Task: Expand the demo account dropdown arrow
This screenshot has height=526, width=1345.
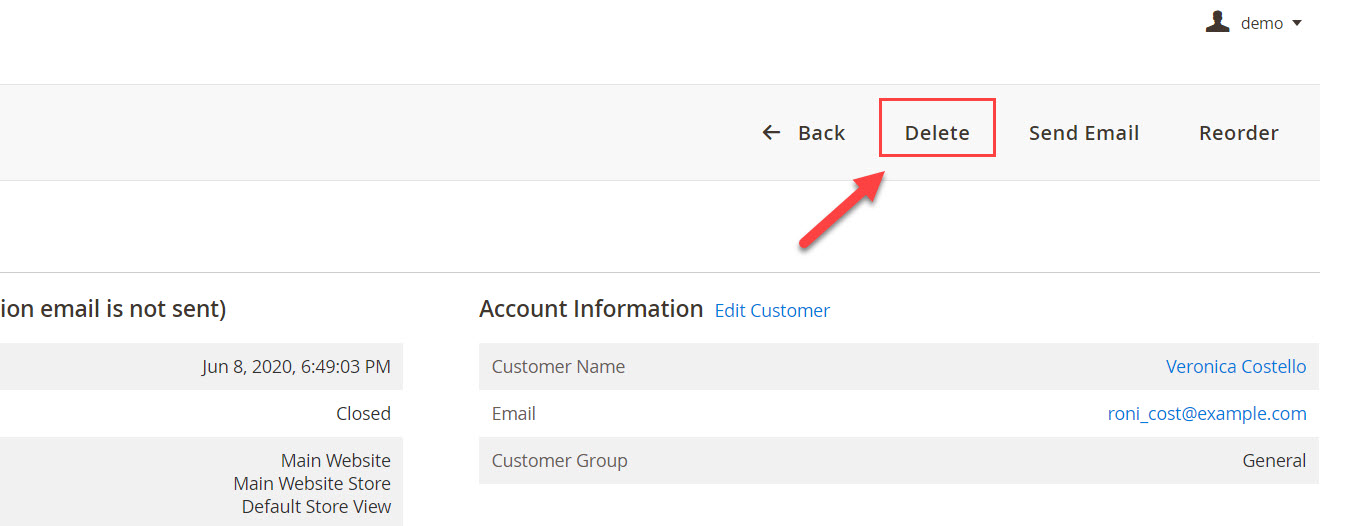Action: point(1297,23)
